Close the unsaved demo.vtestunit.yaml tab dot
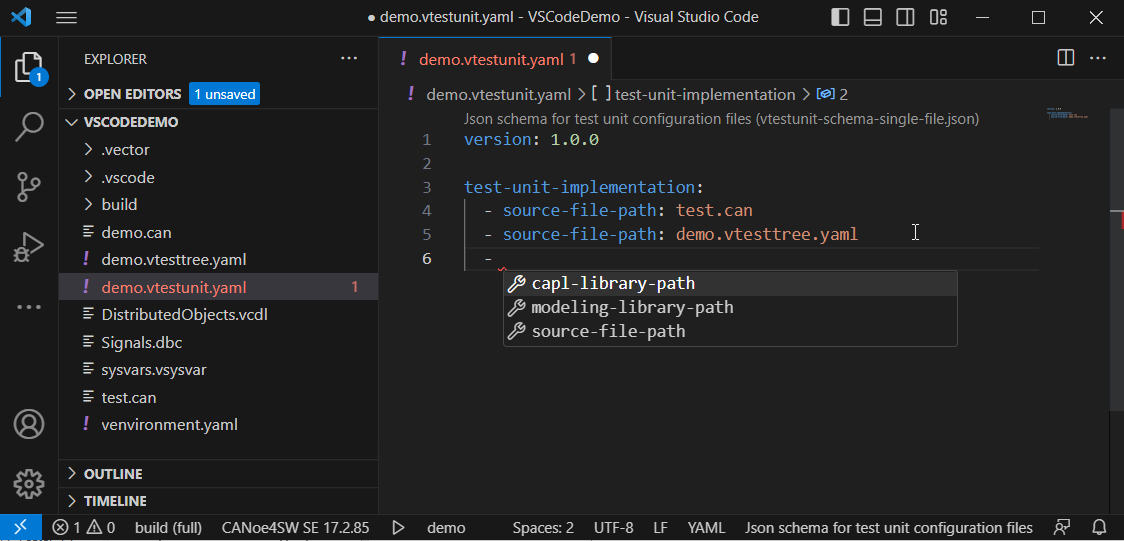The width and height of the screenshot is (1124, 541). pos(594,59)
